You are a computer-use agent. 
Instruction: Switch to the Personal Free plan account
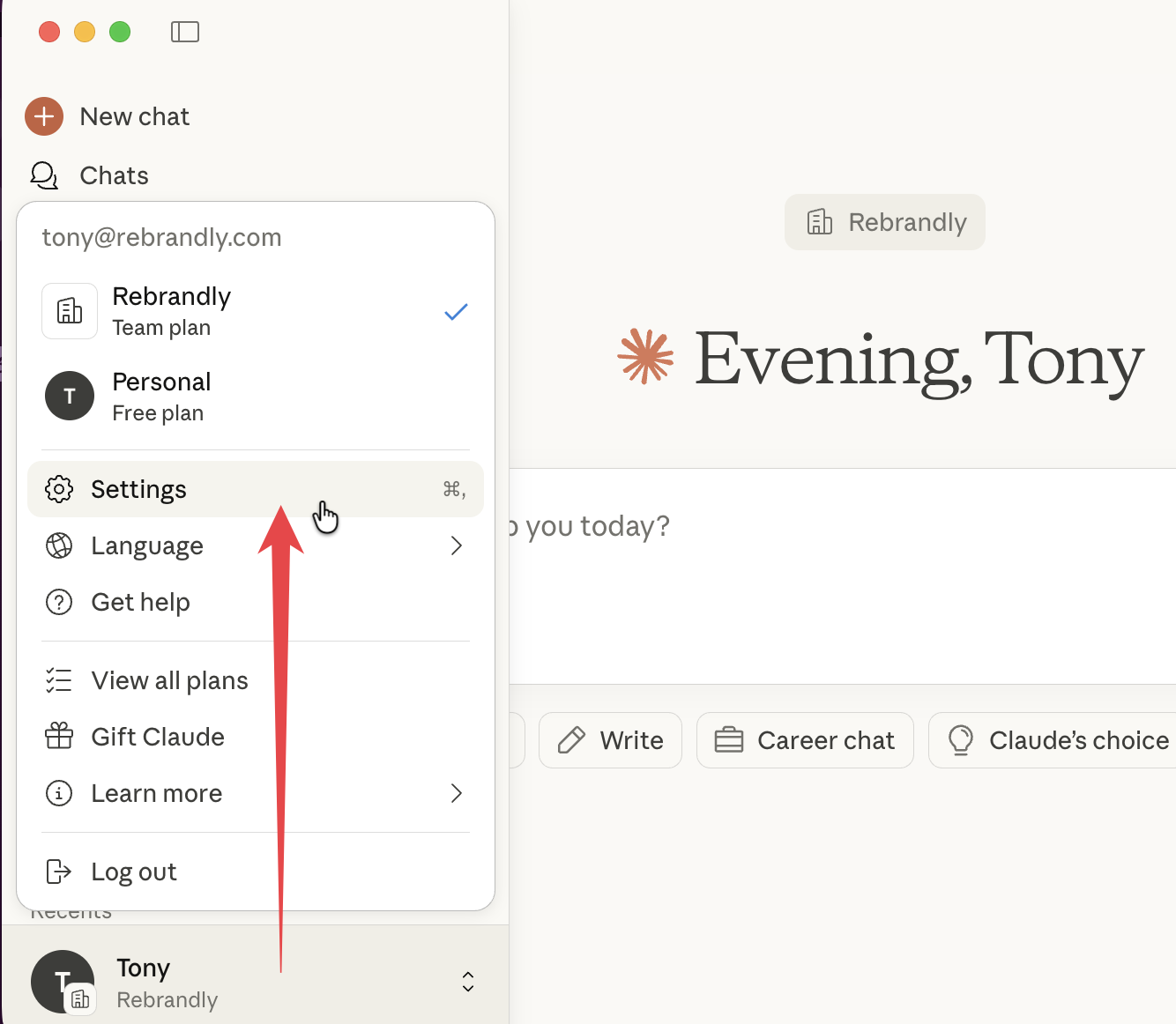point(256,397)
